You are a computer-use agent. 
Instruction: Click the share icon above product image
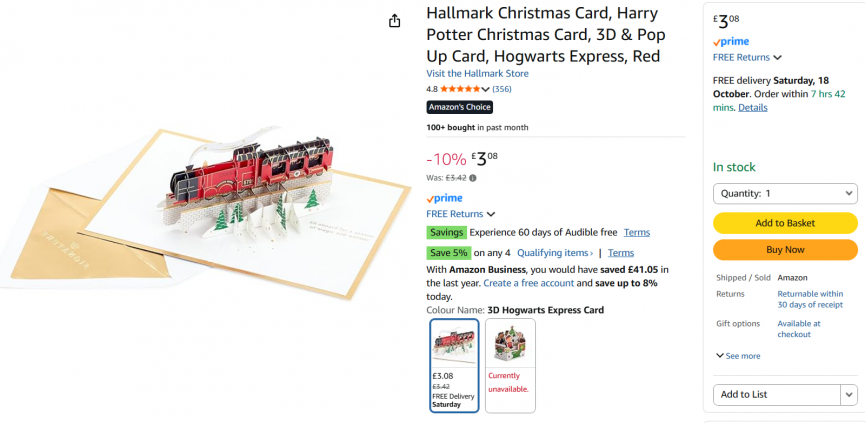tap(394, 21)
